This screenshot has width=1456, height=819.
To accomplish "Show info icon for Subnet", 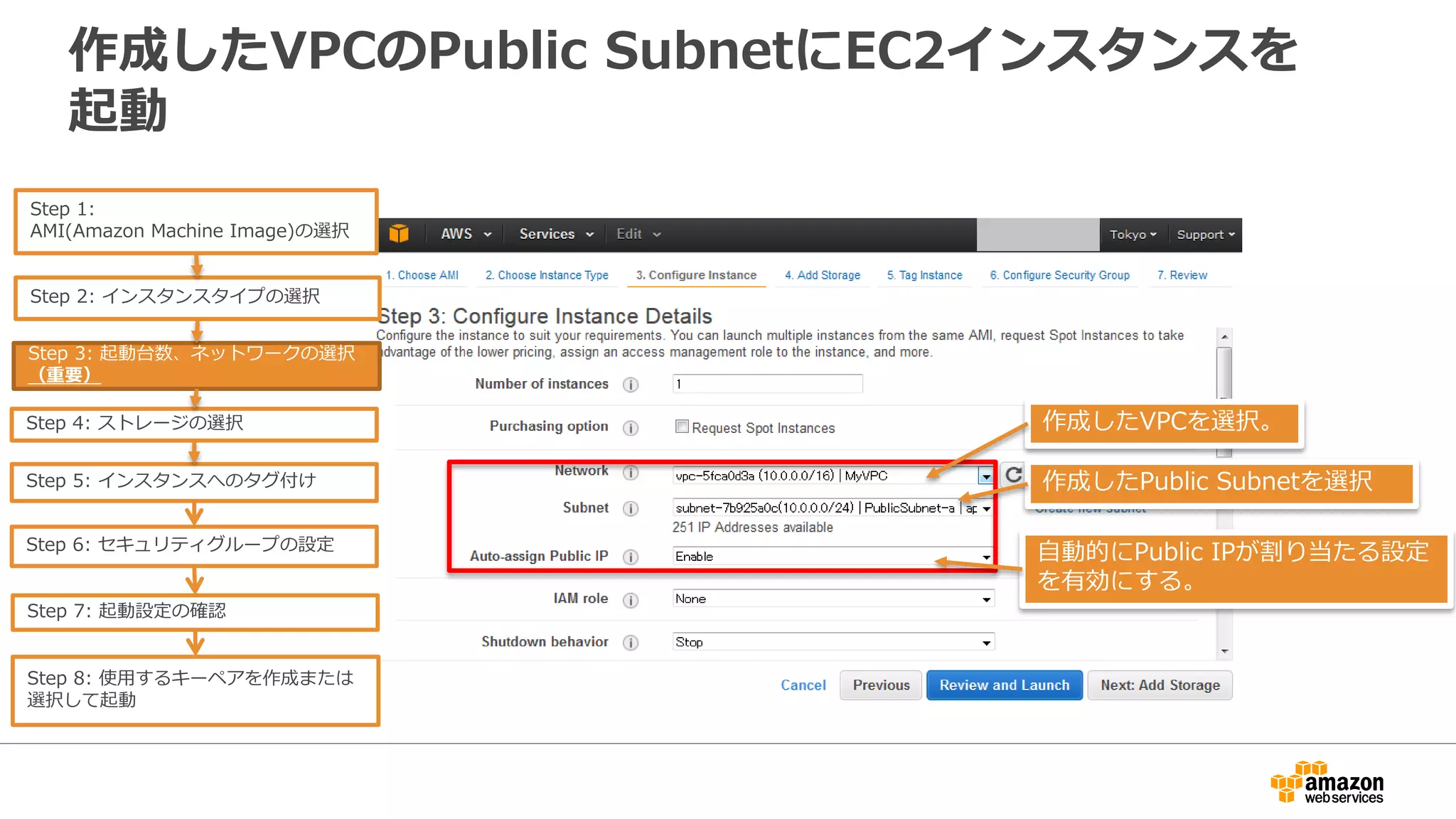I will [631, 508].
